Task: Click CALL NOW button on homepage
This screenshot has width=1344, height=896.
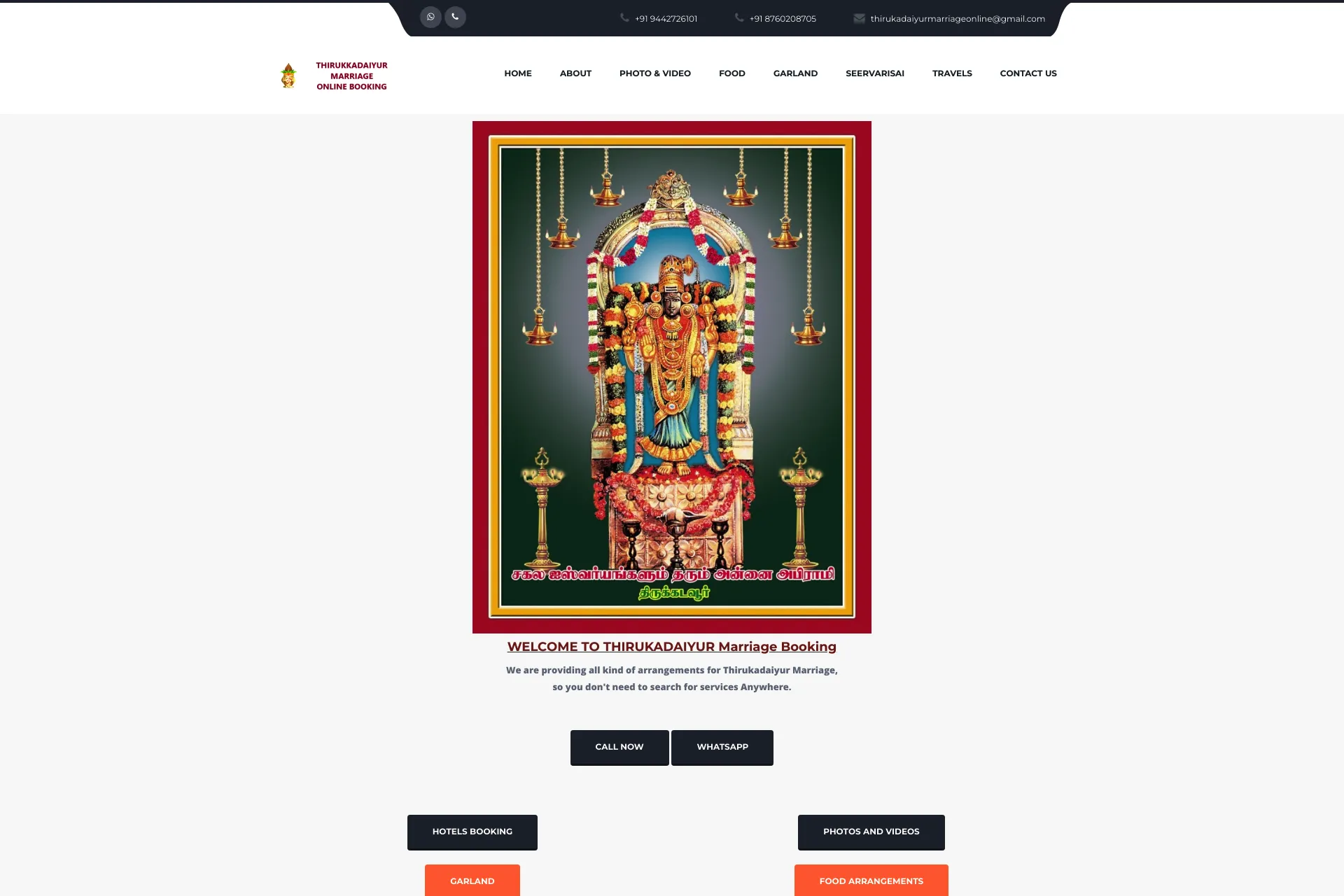Action: click(x=619, y=747)
